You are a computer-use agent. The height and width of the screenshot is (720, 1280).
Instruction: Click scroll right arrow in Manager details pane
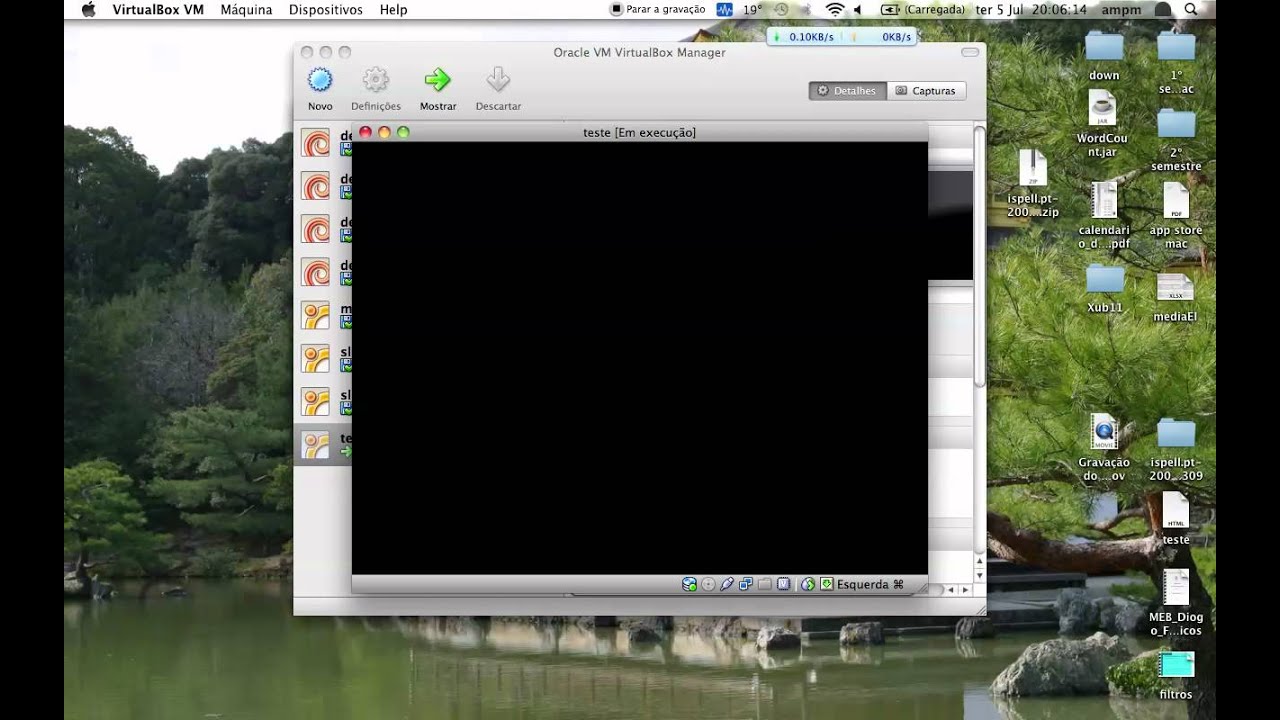[965, 590]
